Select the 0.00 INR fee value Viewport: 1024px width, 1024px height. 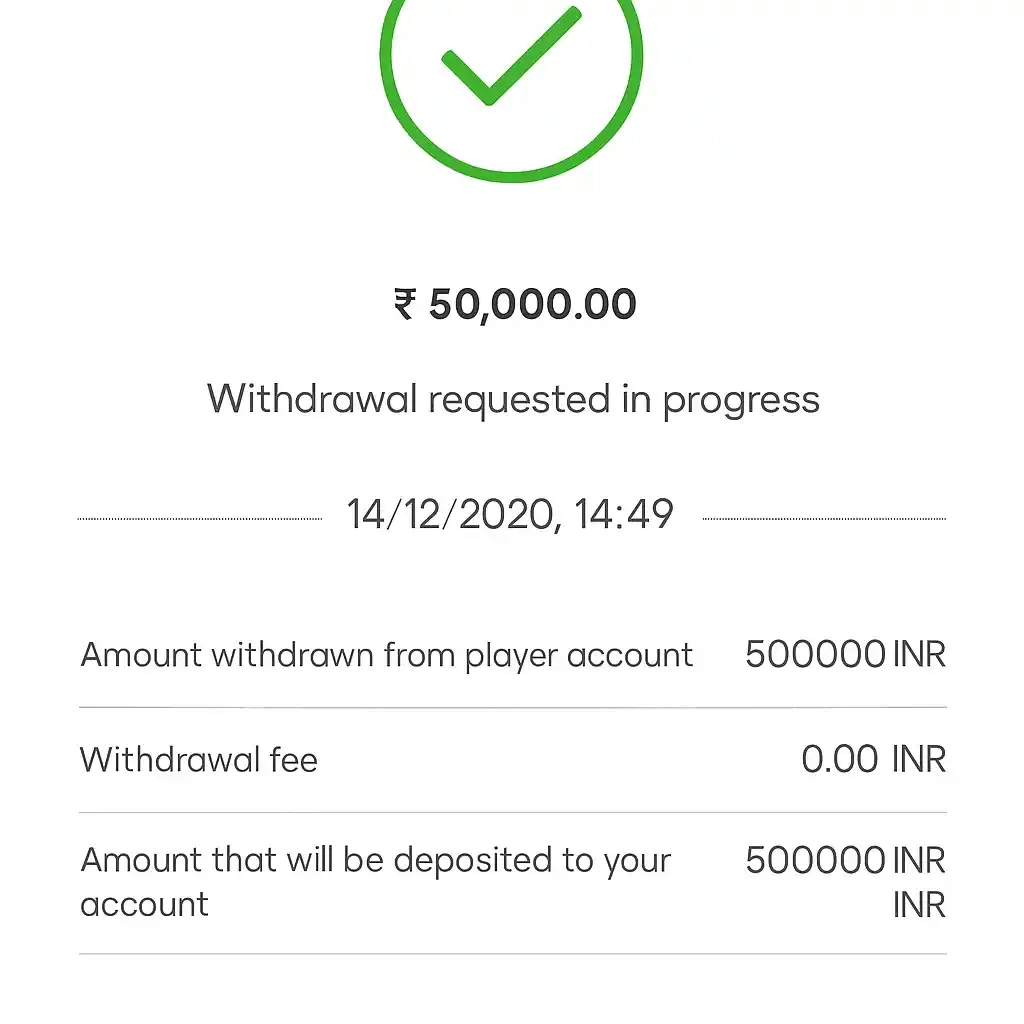(x=874, y=758)
